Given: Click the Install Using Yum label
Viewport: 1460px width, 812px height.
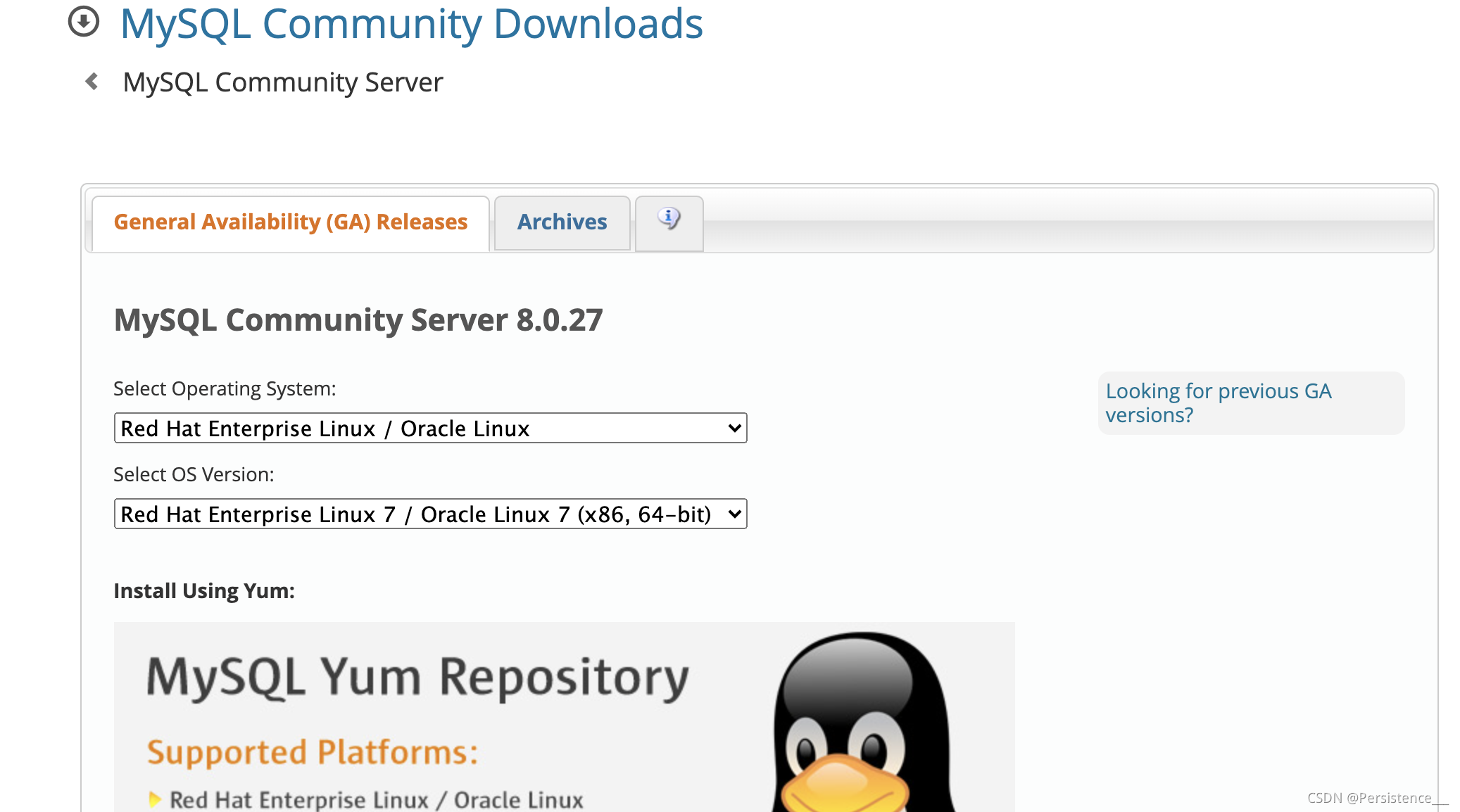Looking at the screenshot, I should coord(204,590).
